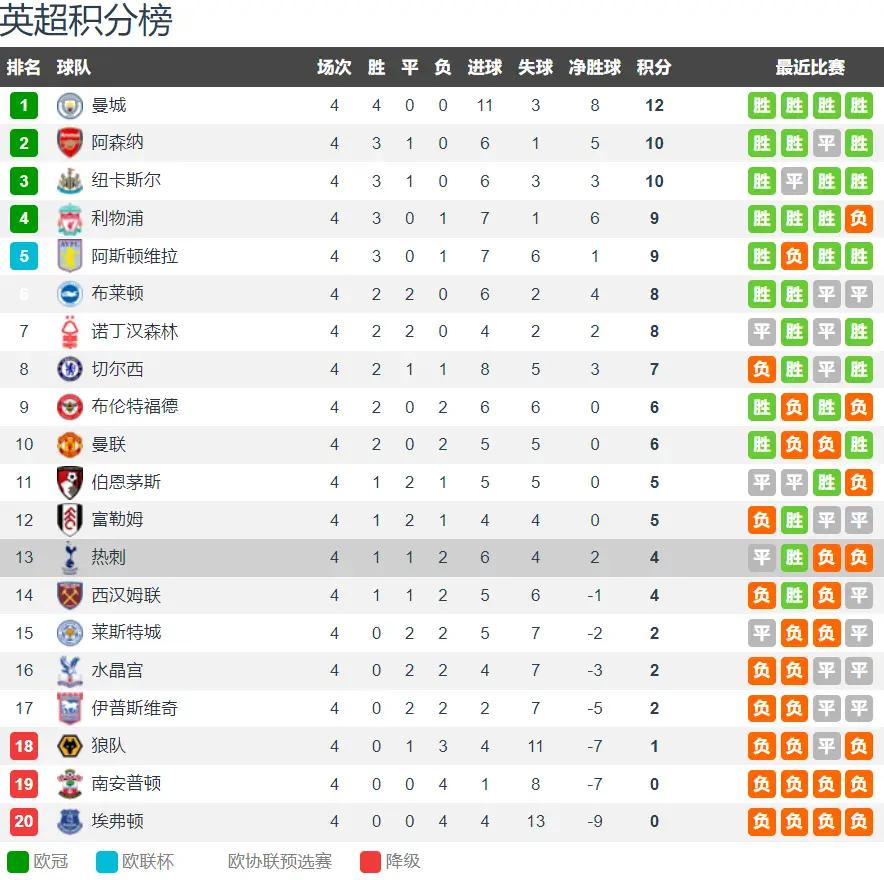884x880 pixels.
Task: Click 利物浦's orange 负 recent result badge
Action: point(859,219)
